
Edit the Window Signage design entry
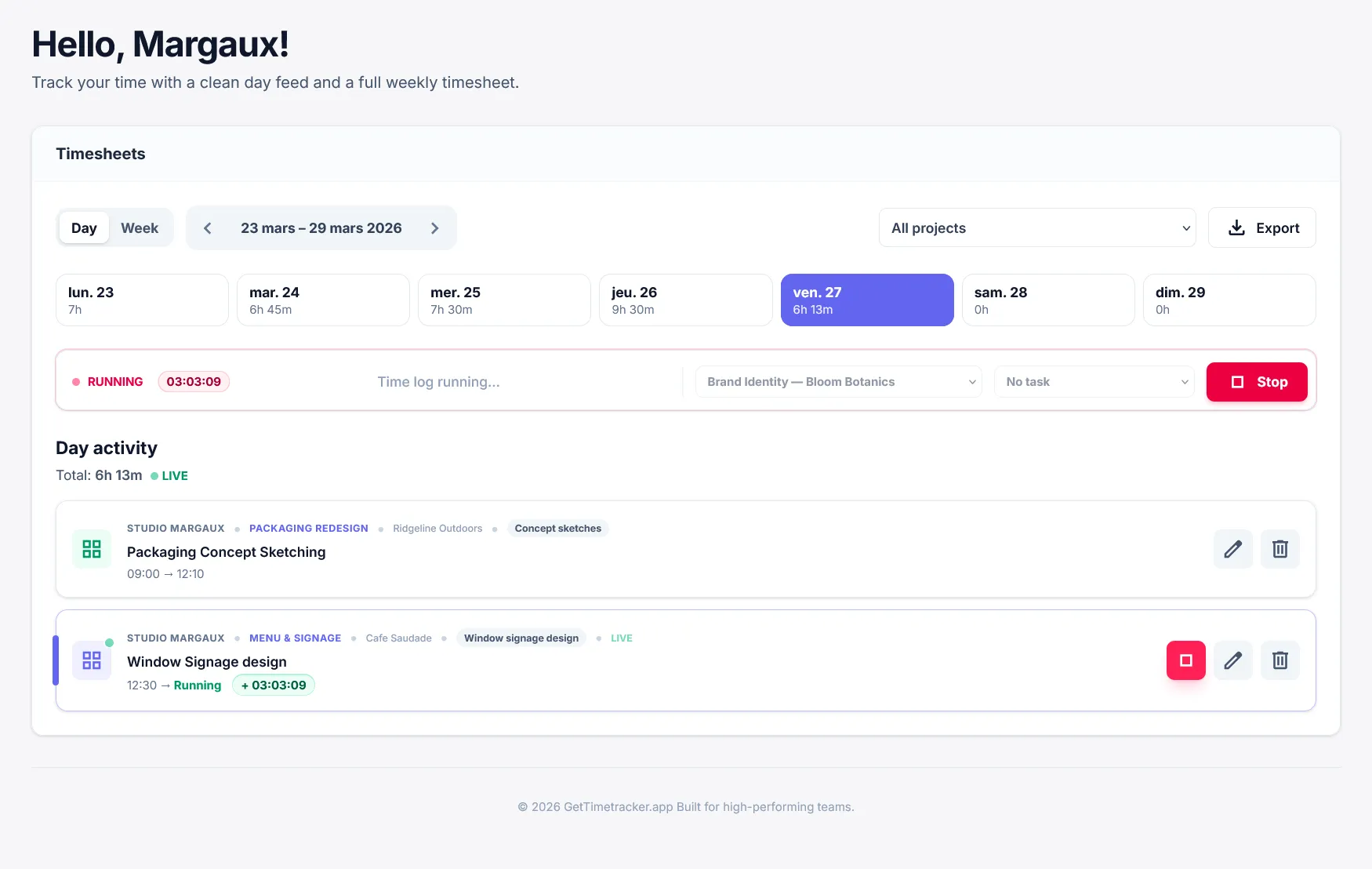1232,660
